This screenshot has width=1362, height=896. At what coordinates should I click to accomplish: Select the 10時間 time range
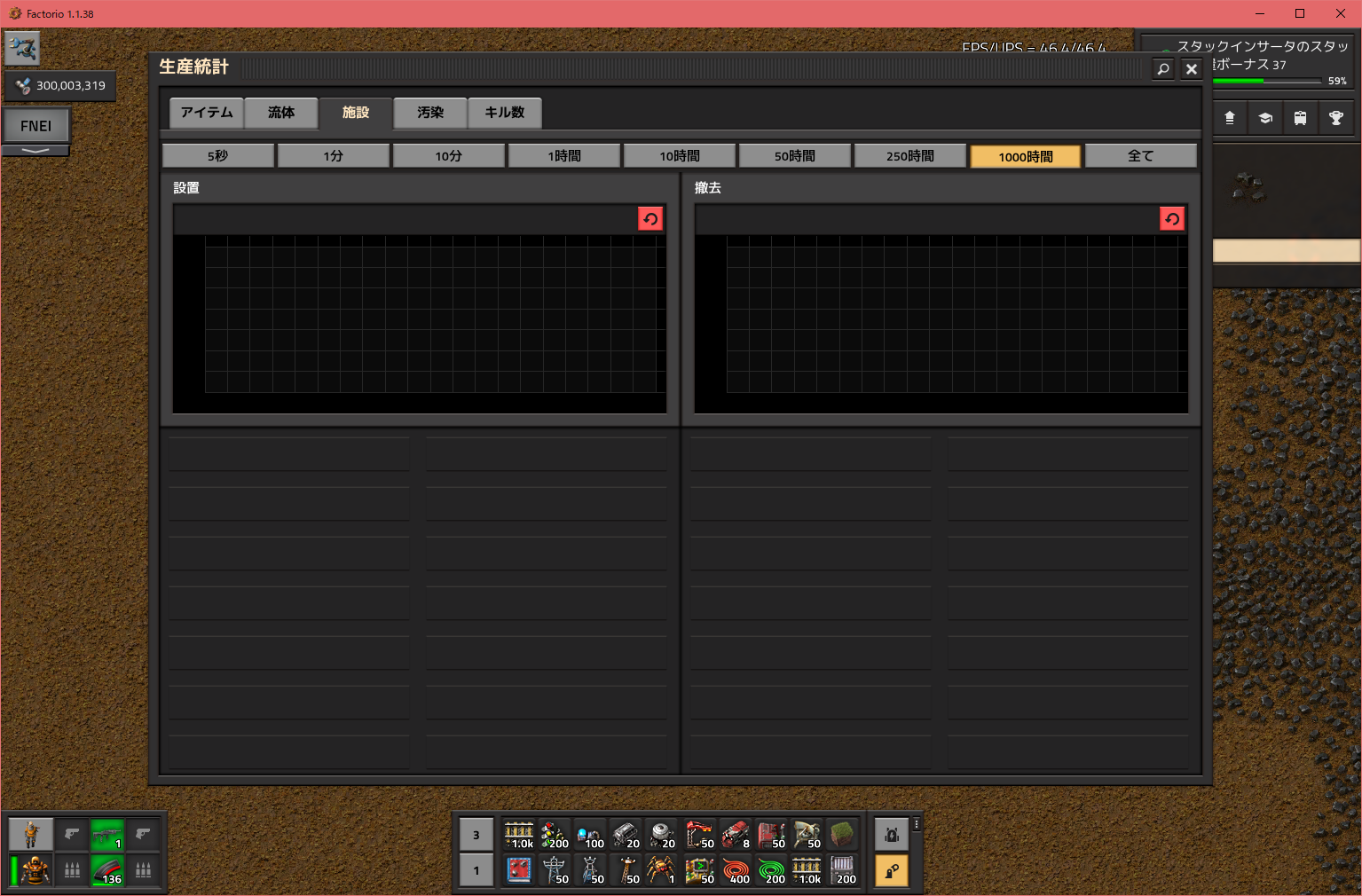click(x=680, y=156)
